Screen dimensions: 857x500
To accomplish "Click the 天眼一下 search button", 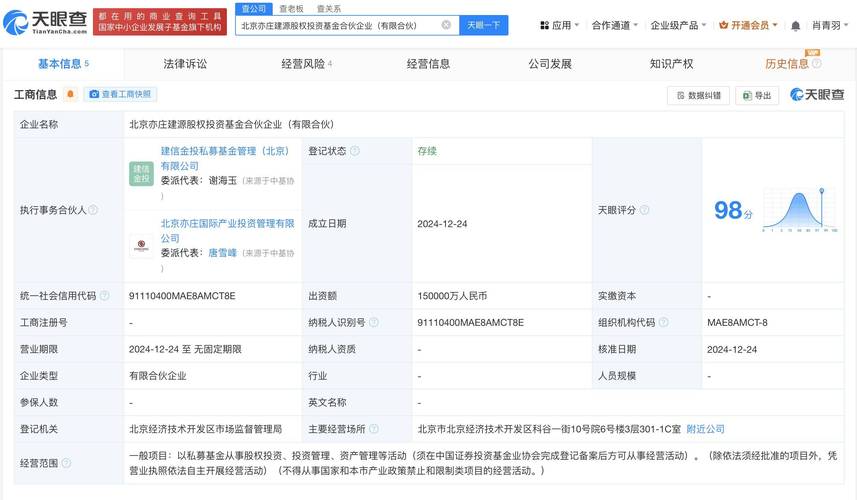I will pyautogui.click(x=484, y=25).
